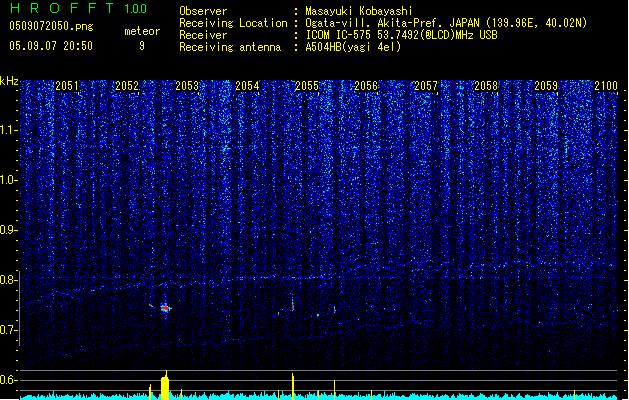Click the HROFFT 1.0.0 title text
629x400 pixels.
point(78,8)
